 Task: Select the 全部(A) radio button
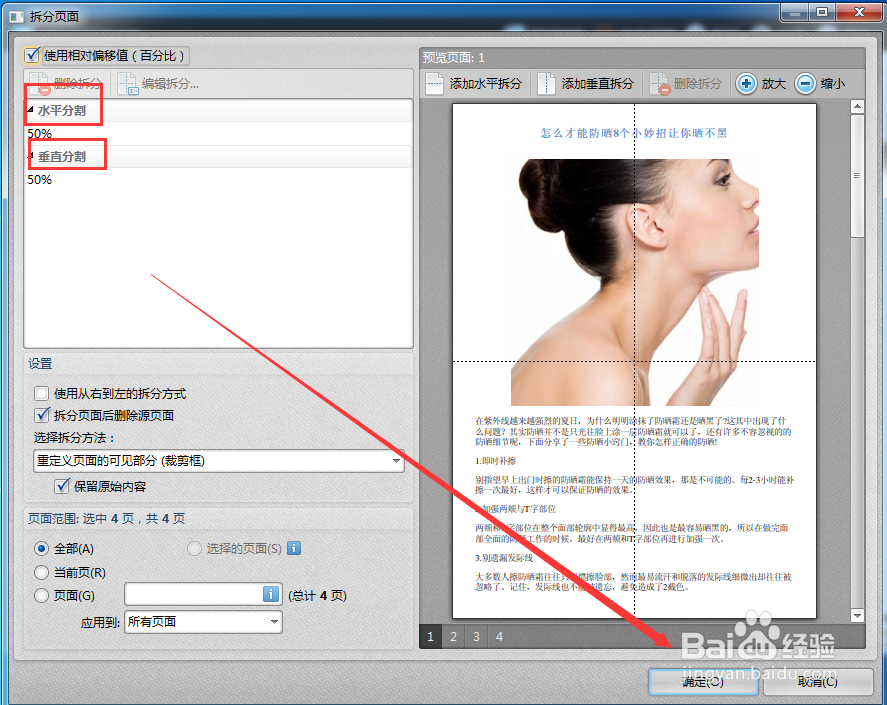(41, 548)
